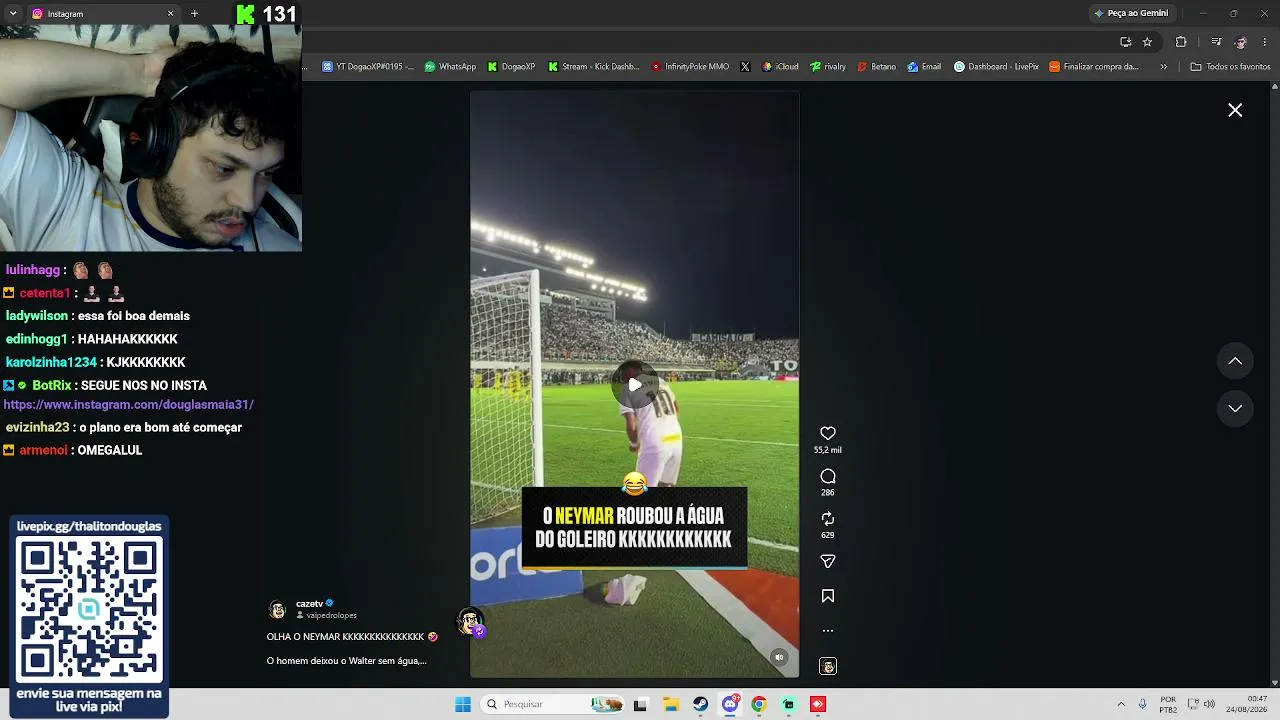Like the reel with the heart icon
Screen dimensions: 1280x720
(x=828, y=433)
